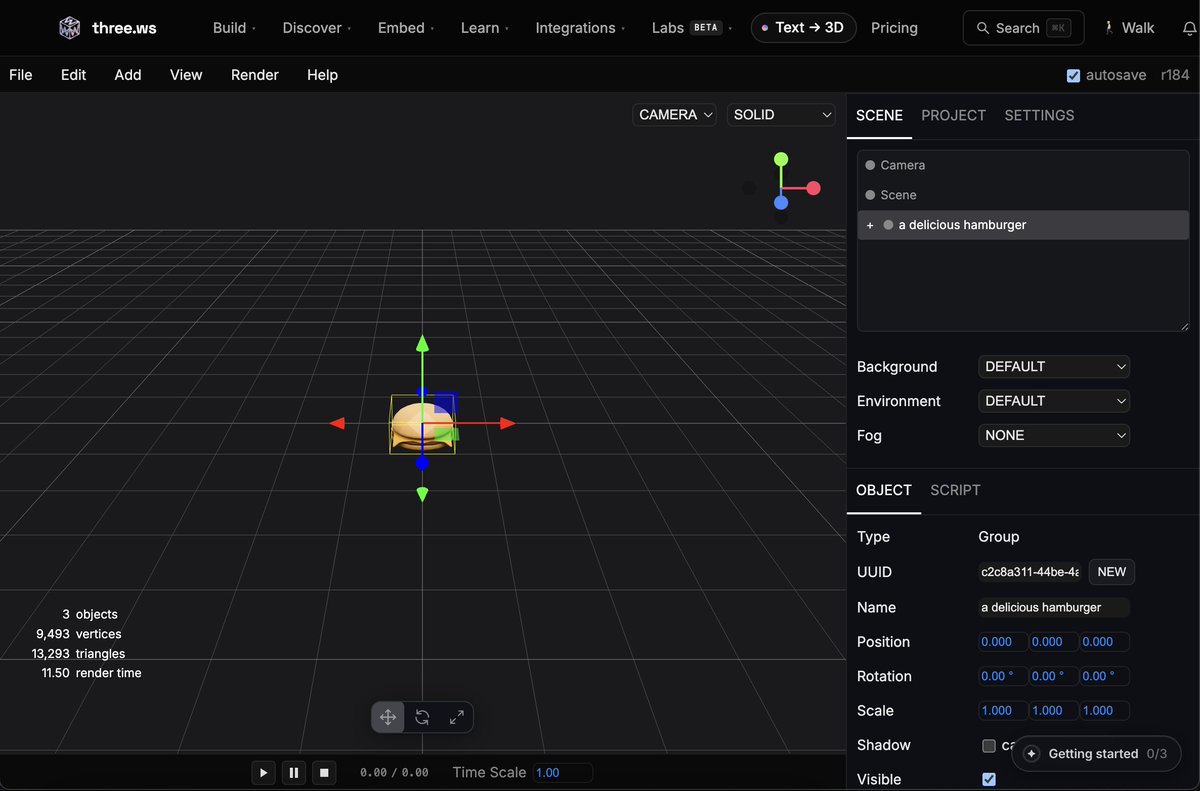This screenshot has width=1200, height=791.
Task: Click the upward green translate arrow
Action: 422,343
